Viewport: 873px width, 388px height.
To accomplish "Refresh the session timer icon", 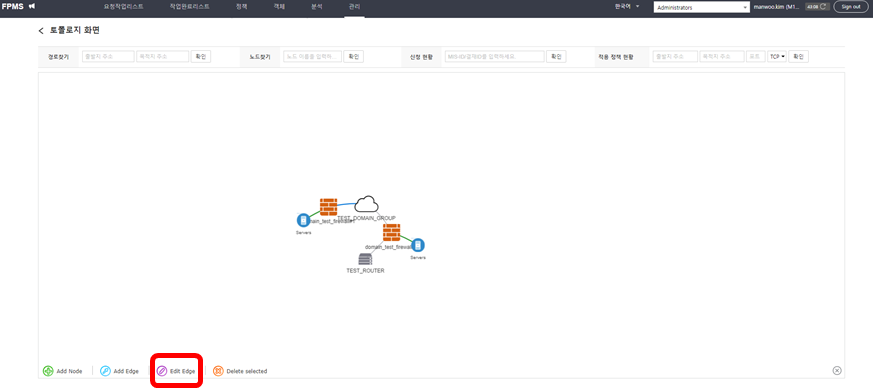I will tap(824, 7).
